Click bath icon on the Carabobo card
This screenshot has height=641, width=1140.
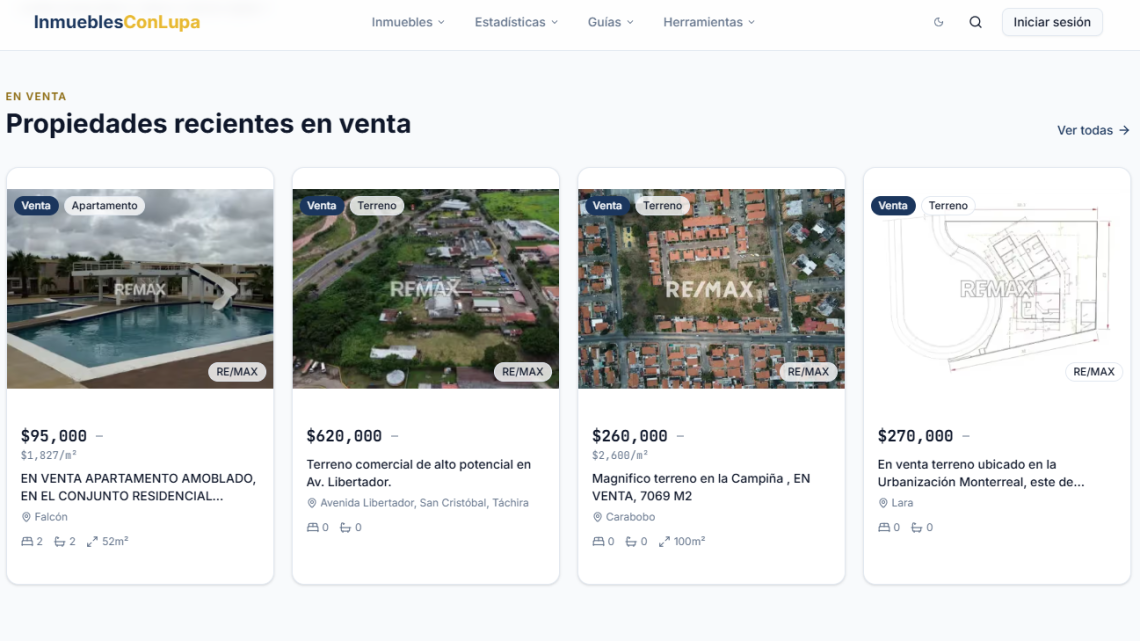(x=631, y=541)
